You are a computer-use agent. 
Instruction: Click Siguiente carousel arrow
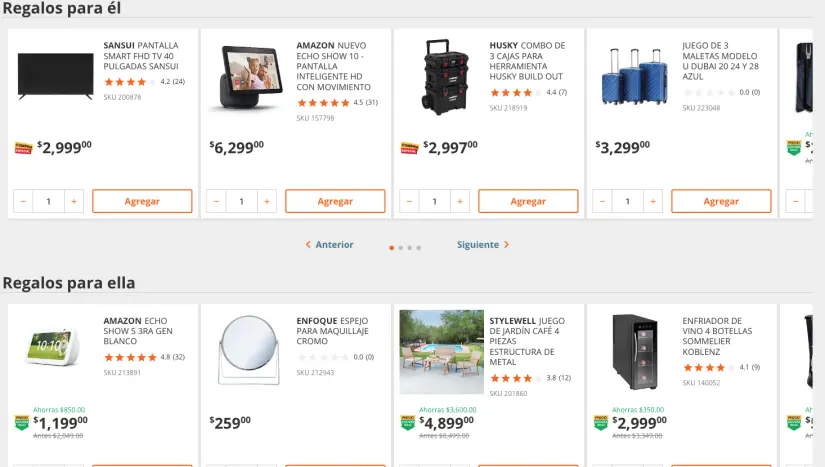pyautogui.click(x=484, y=245)
